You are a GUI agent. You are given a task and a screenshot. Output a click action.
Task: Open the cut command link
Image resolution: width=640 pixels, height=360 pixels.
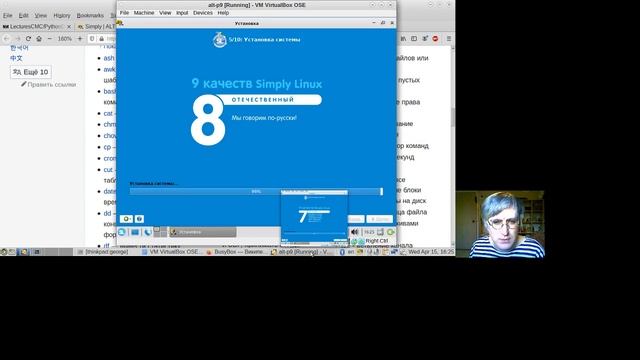coord(108,170)
